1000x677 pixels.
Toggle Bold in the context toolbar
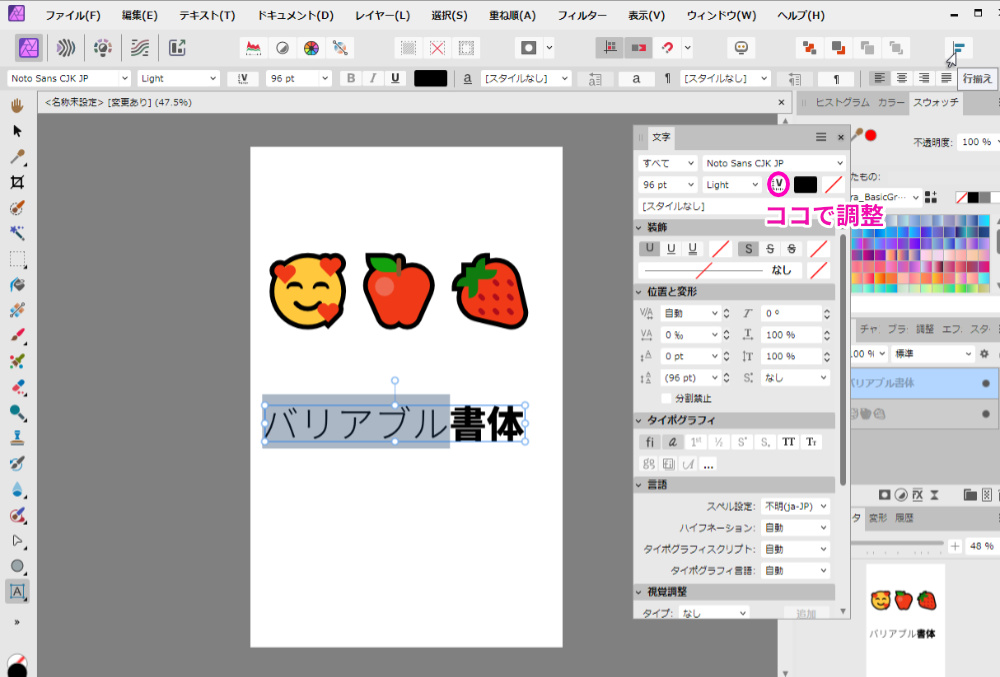350,78
